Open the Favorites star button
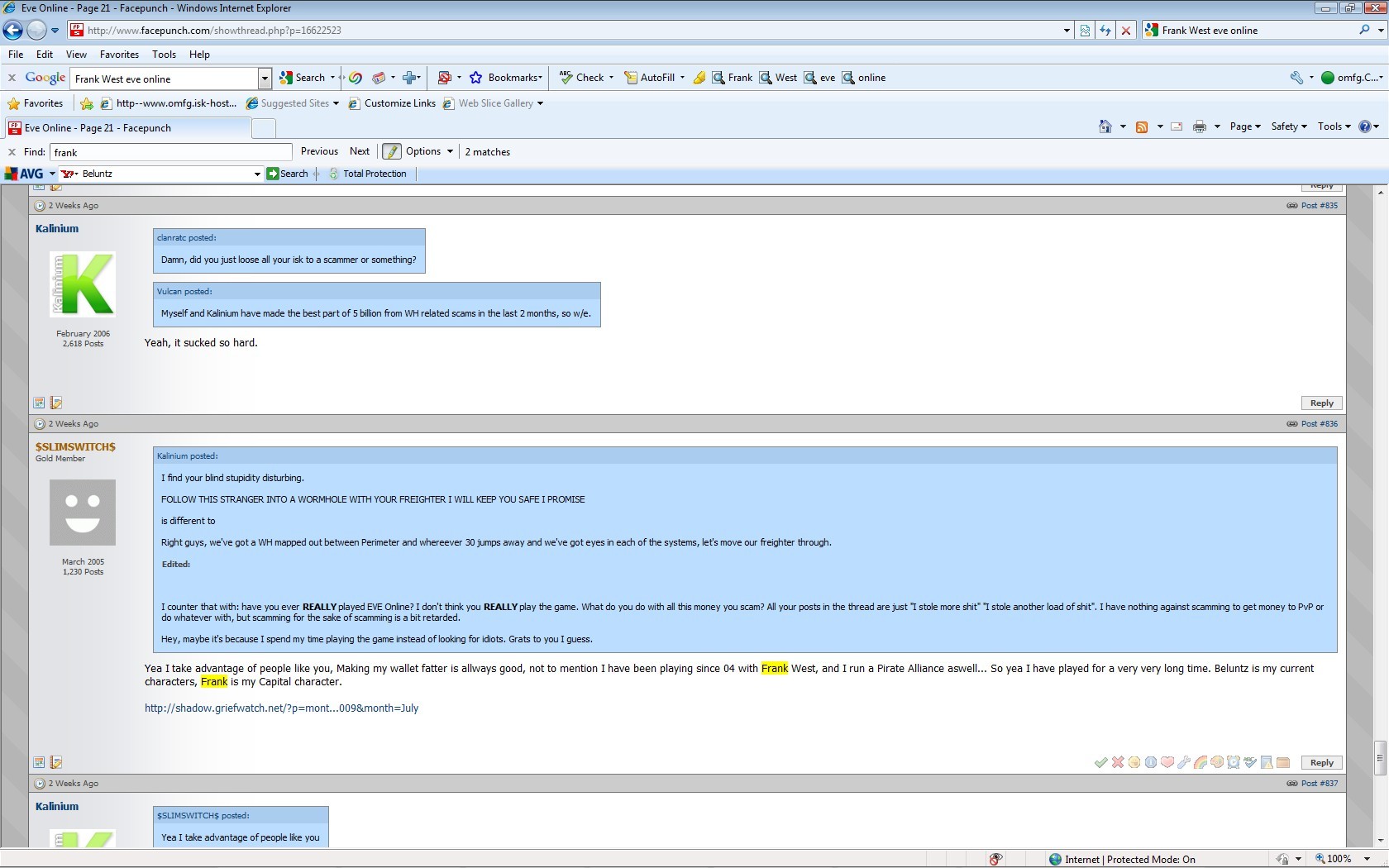The height and width of the screenshot is (868, 1389). (35, 103)
